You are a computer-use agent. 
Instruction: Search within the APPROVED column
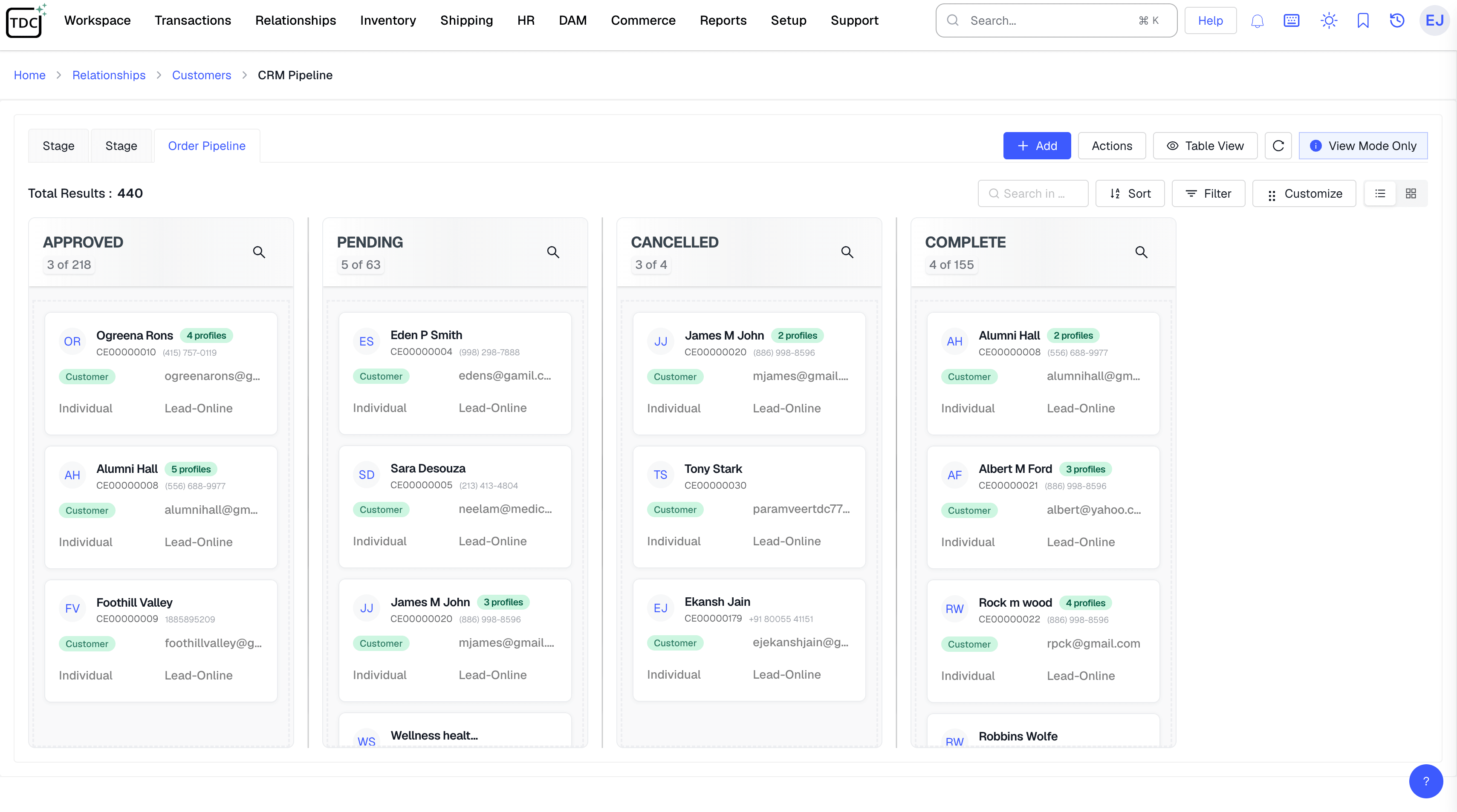(x=259, y=252)
